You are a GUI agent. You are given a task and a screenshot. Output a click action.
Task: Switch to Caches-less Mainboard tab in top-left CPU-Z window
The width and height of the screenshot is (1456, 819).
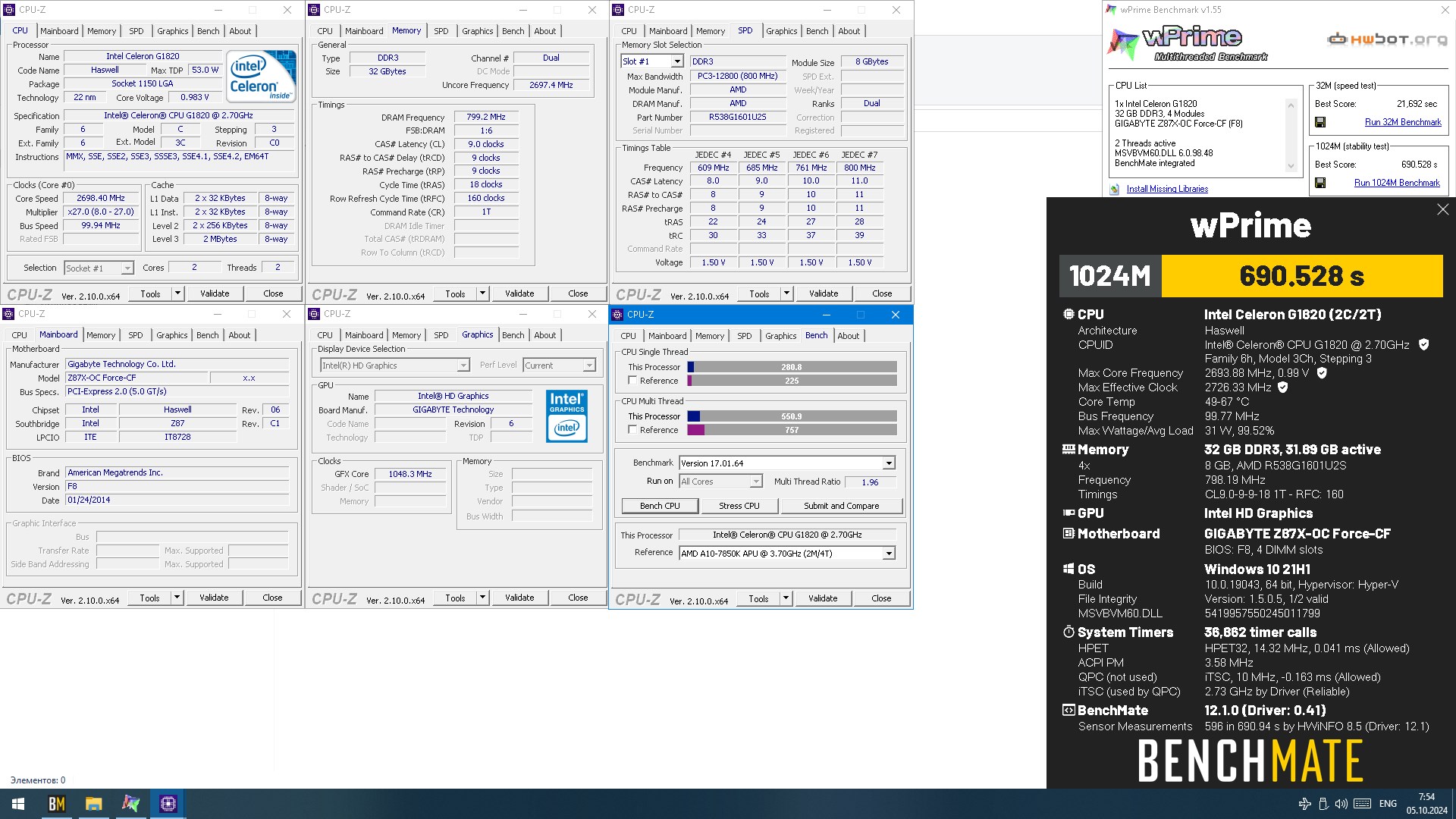point(59,31)
